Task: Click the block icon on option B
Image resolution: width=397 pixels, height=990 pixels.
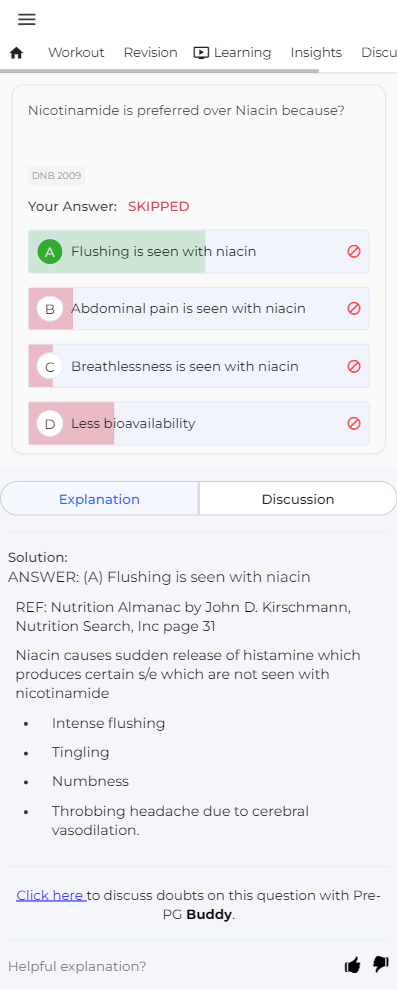Action: (x=354, y=309)
